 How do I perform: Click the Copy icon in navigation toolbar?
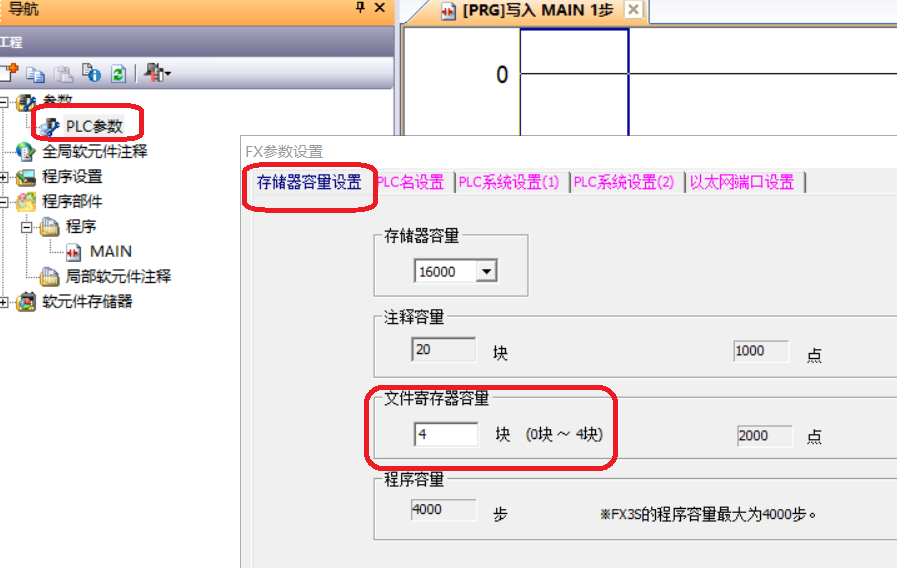pos(36,73)
